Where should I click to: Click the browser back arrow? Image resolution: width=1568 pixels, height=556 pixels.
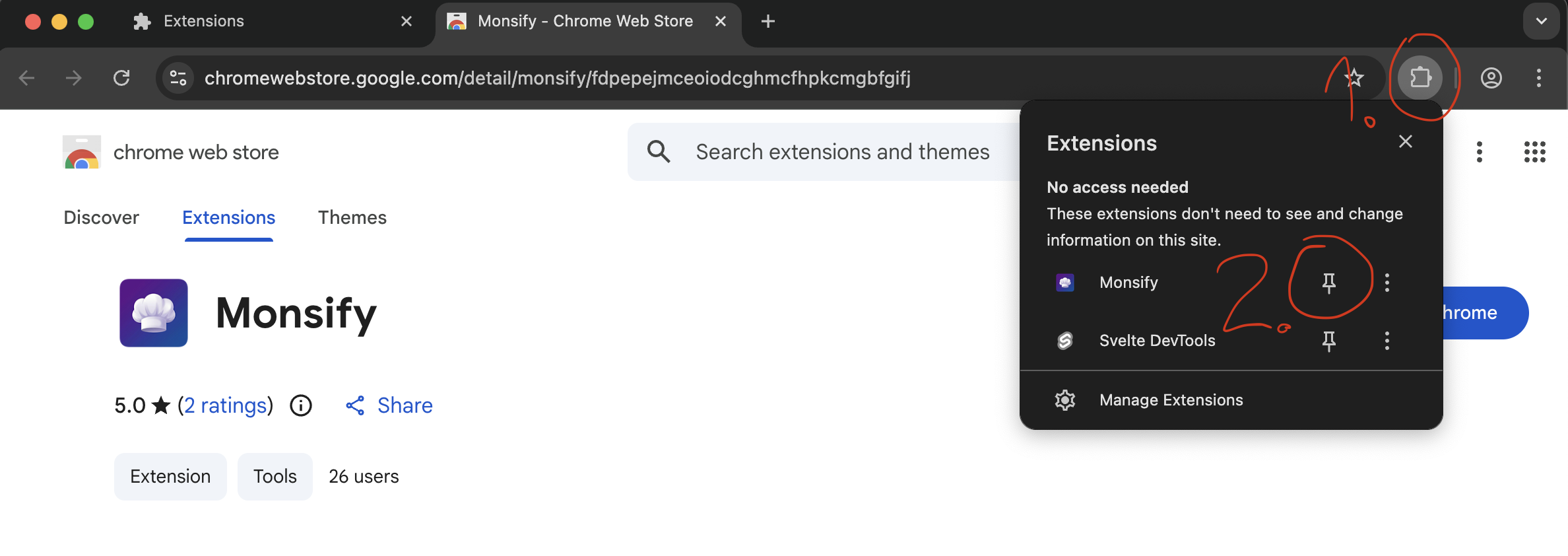26,78
